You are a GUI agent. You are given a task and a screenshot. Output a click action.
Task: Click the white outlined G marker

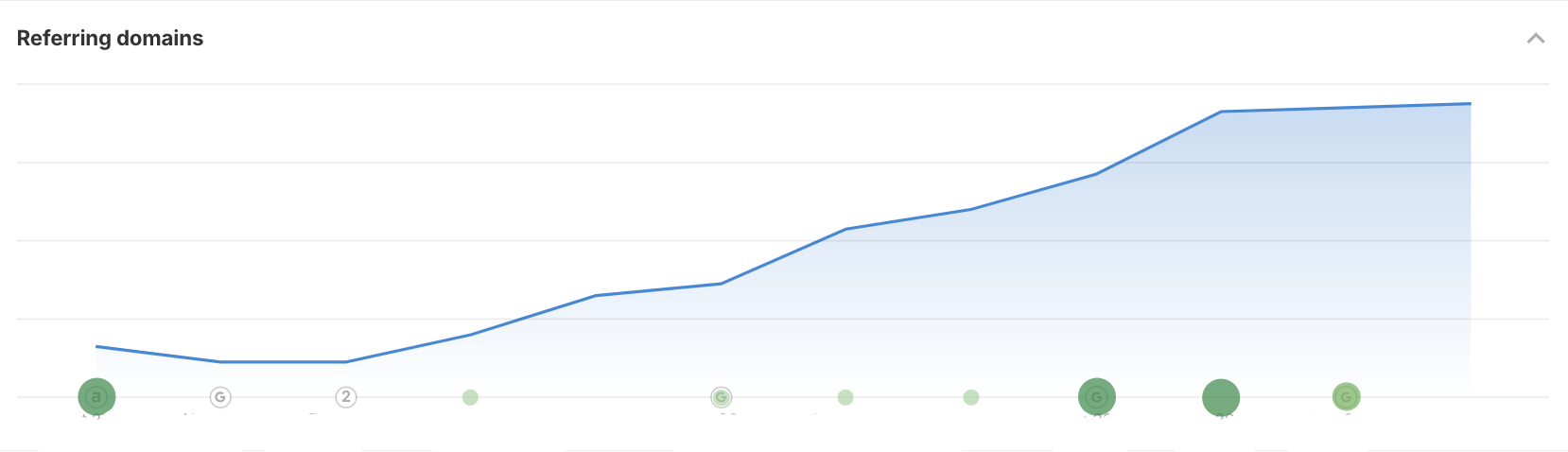(x=220, y=397)
